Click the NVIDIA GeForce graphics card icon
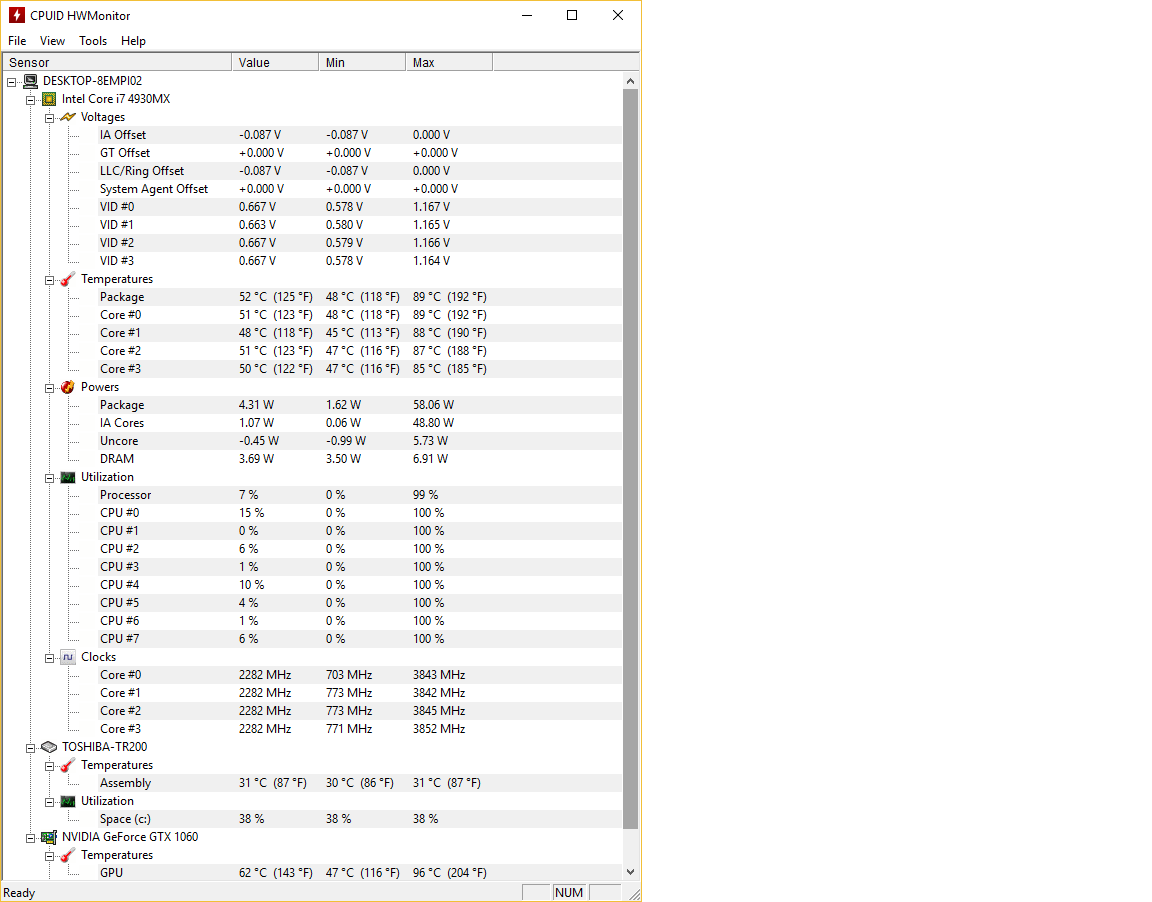1152x902 pixels. pyautogui.click(x=49, y=837)
